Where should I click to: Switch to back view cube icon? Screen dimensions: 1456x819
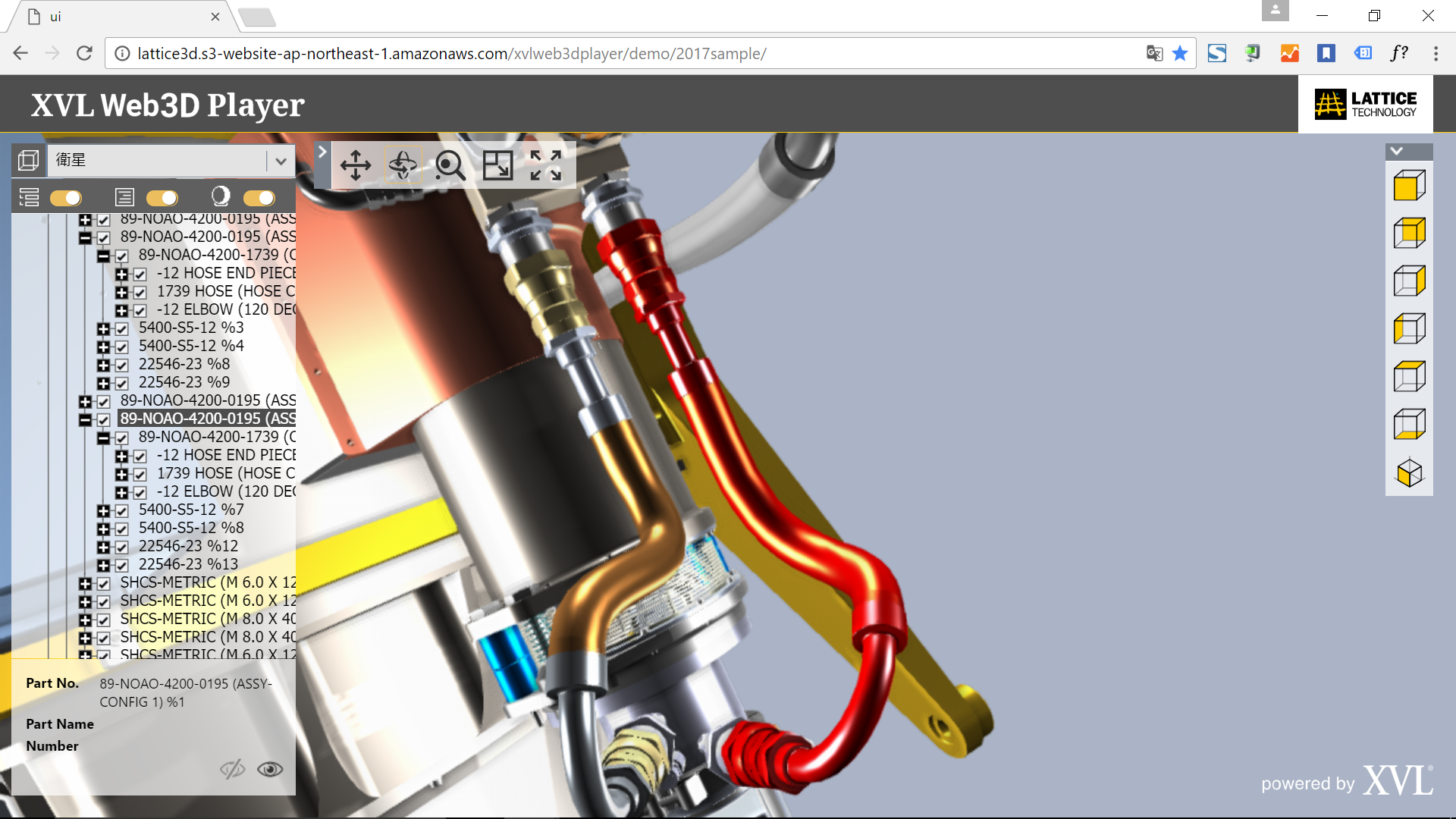pyautogui.click(x=1409, y=234)
